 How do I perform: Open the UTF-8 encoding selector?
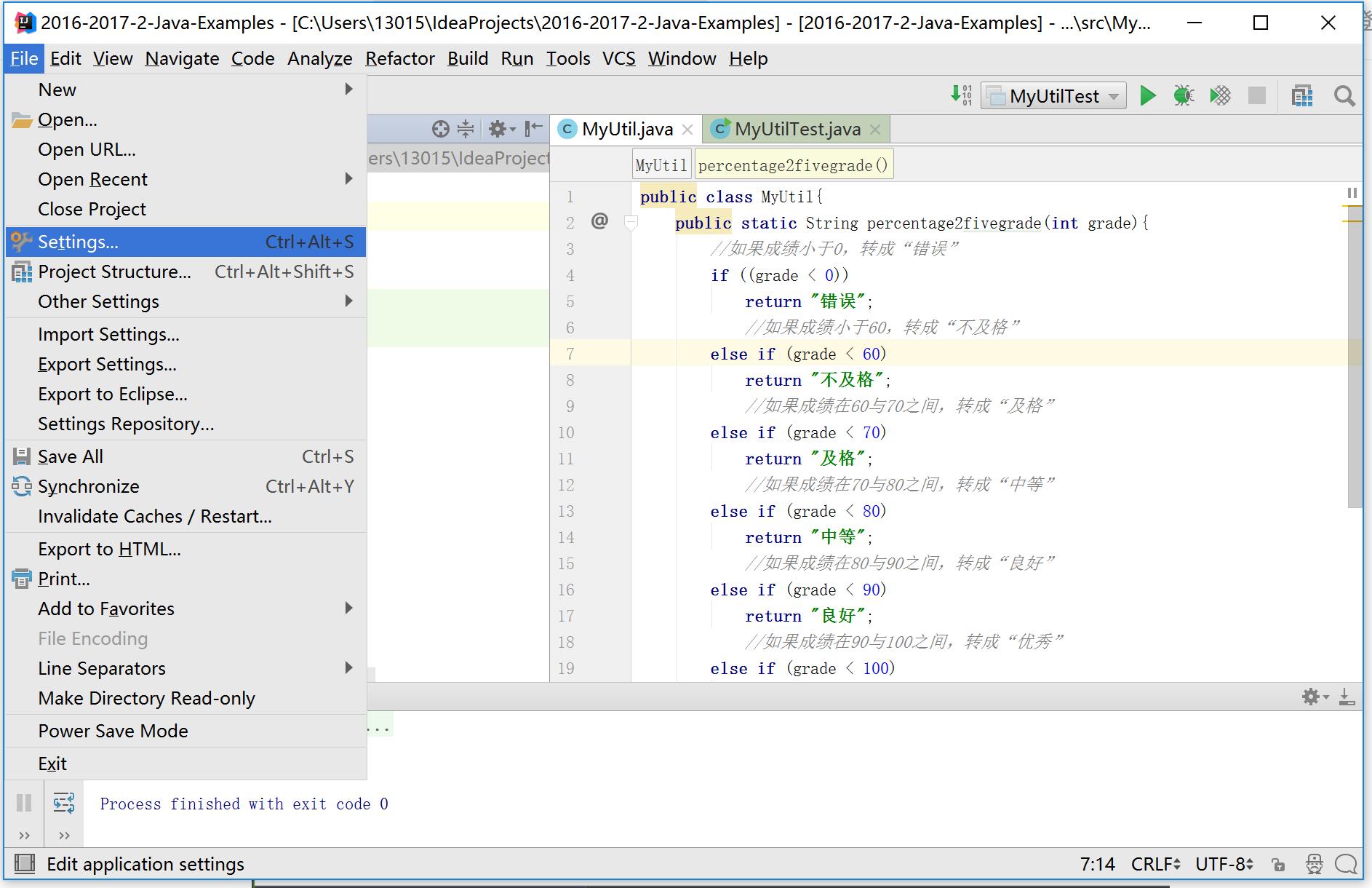click(x=1225, y=864)
